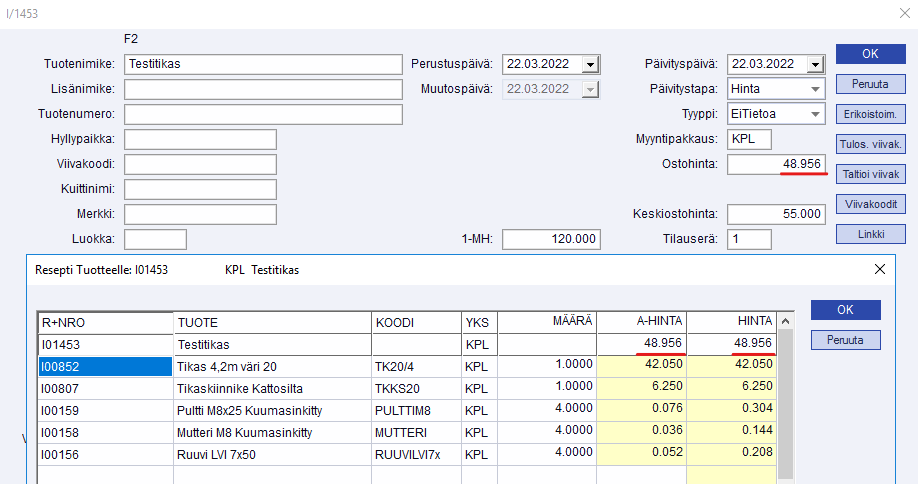
Task: Focus the Ostohinta price field
Action: [776, 164]
